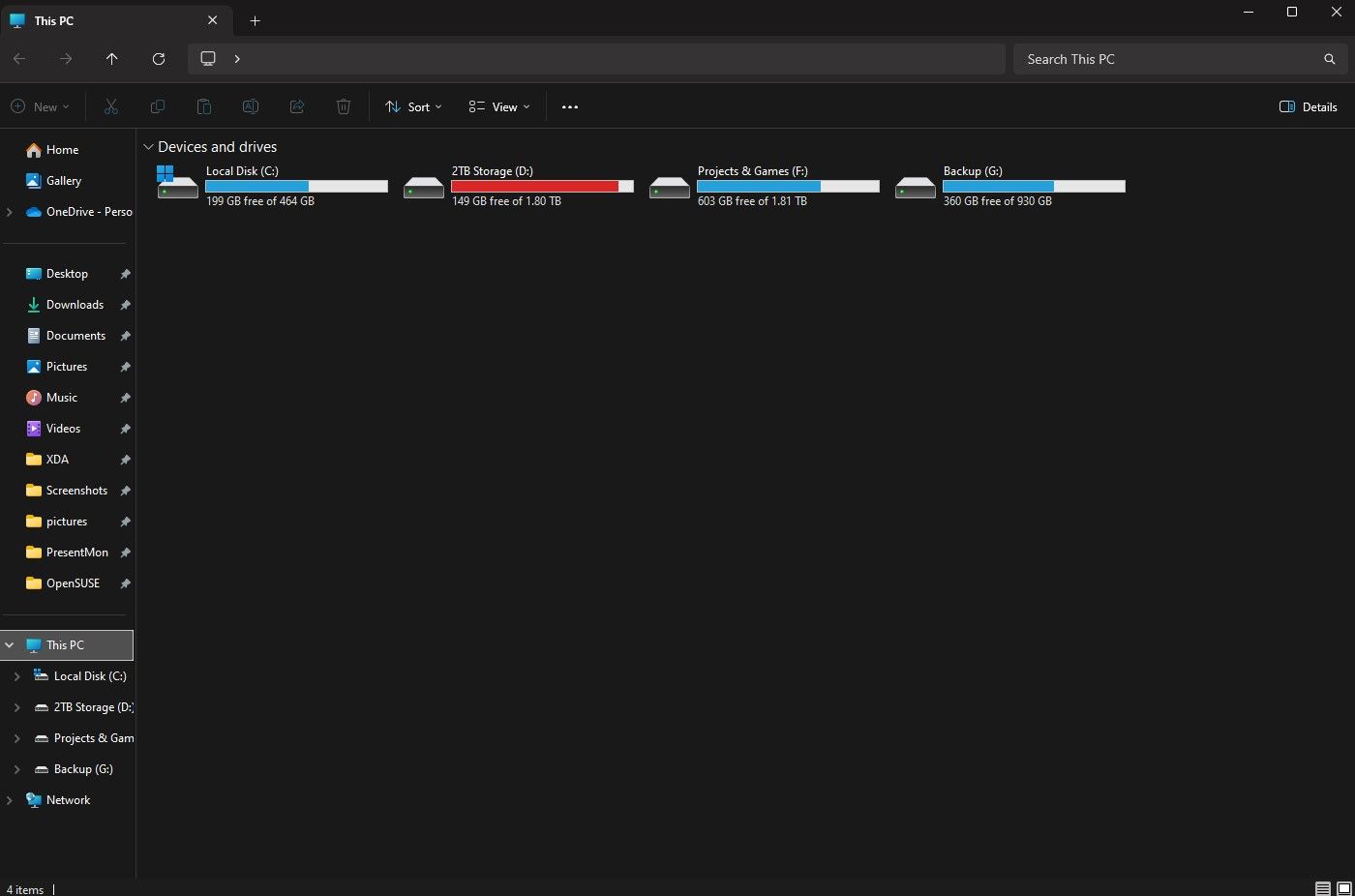Click the monitor icon in address bar

coord(208,58)
